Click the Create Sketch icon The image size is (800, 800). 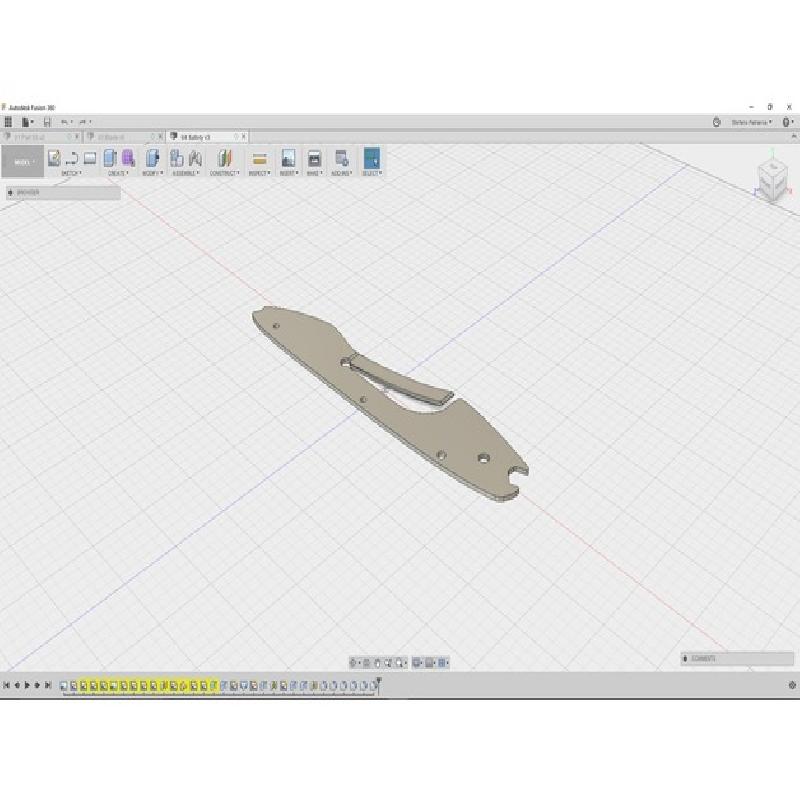(54, 158)
